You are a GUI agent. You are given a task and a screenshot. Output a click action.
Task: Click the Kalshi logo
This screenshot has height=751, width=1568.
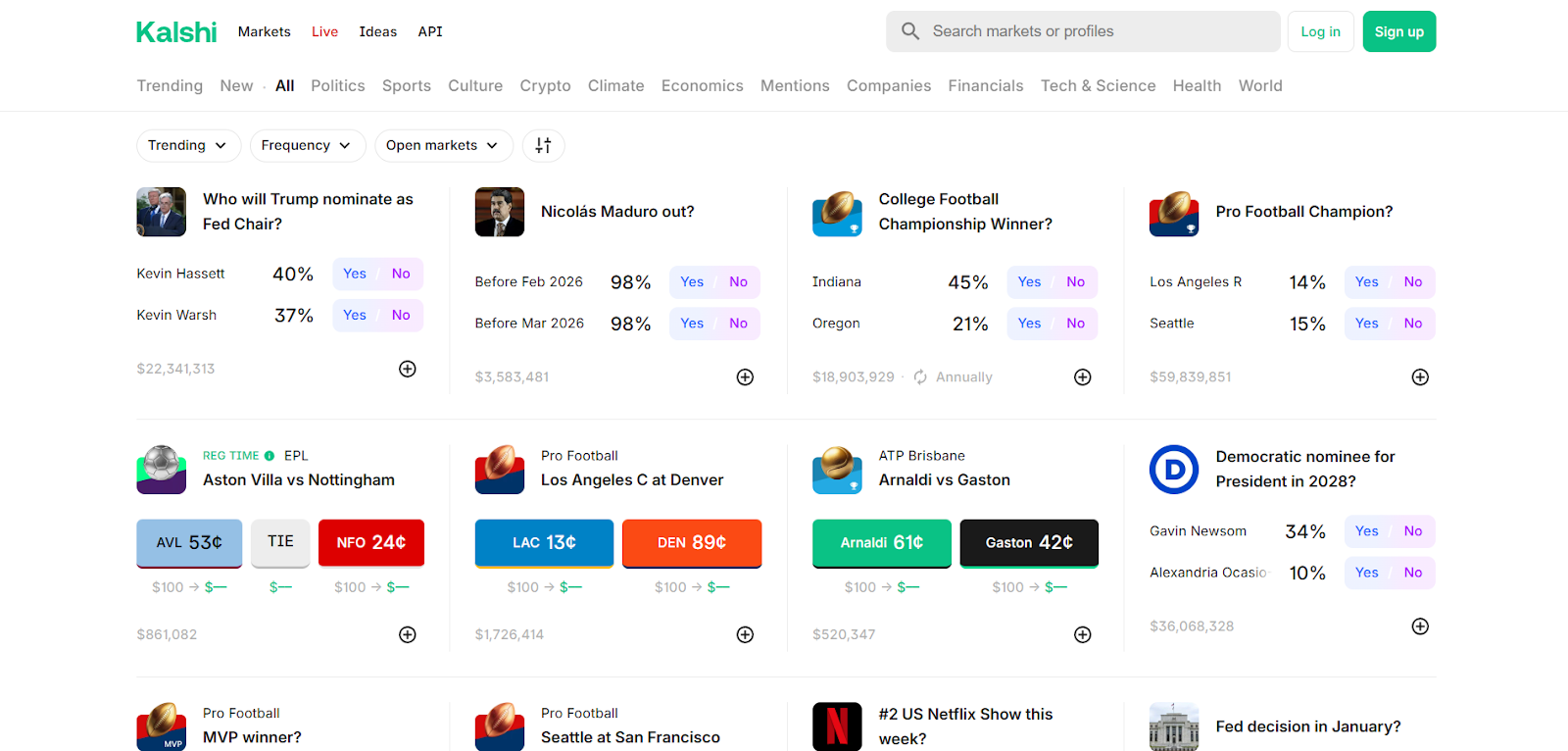[176, 32]
